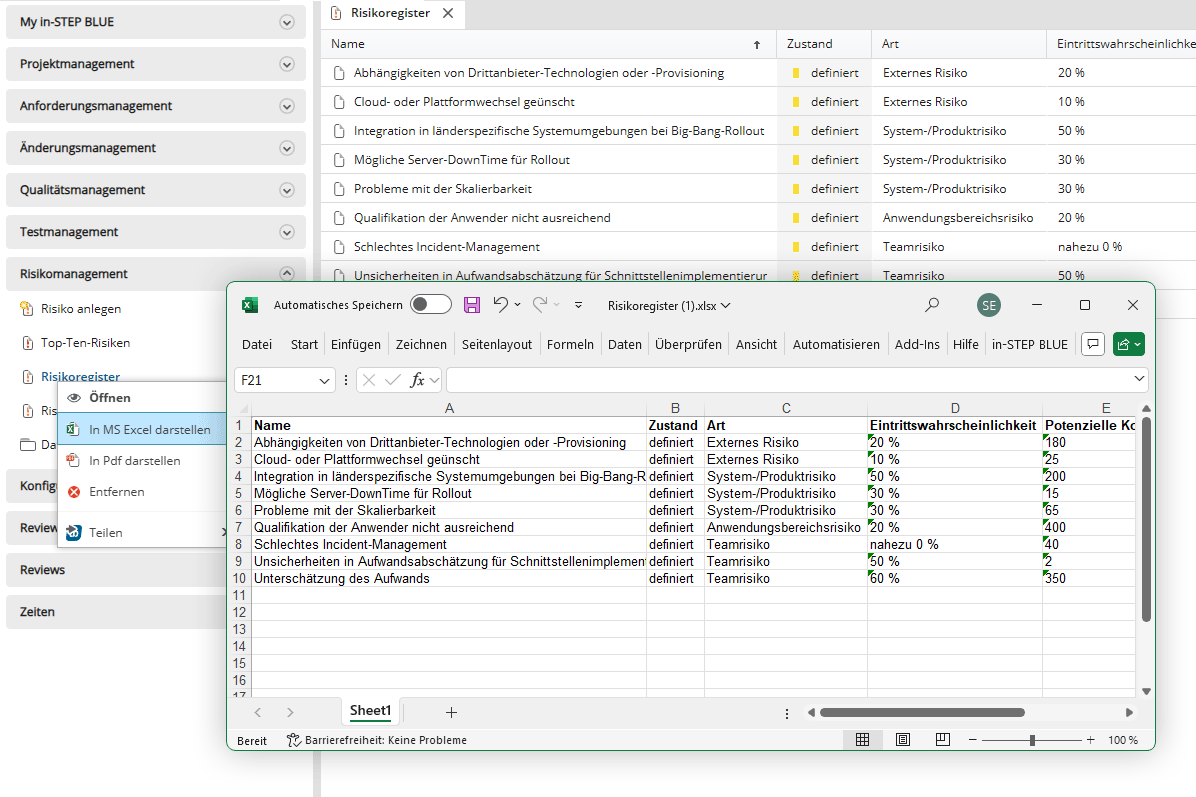Expand the Projektmanagement section
1196x797 pixels.
[x=287, y=64]
